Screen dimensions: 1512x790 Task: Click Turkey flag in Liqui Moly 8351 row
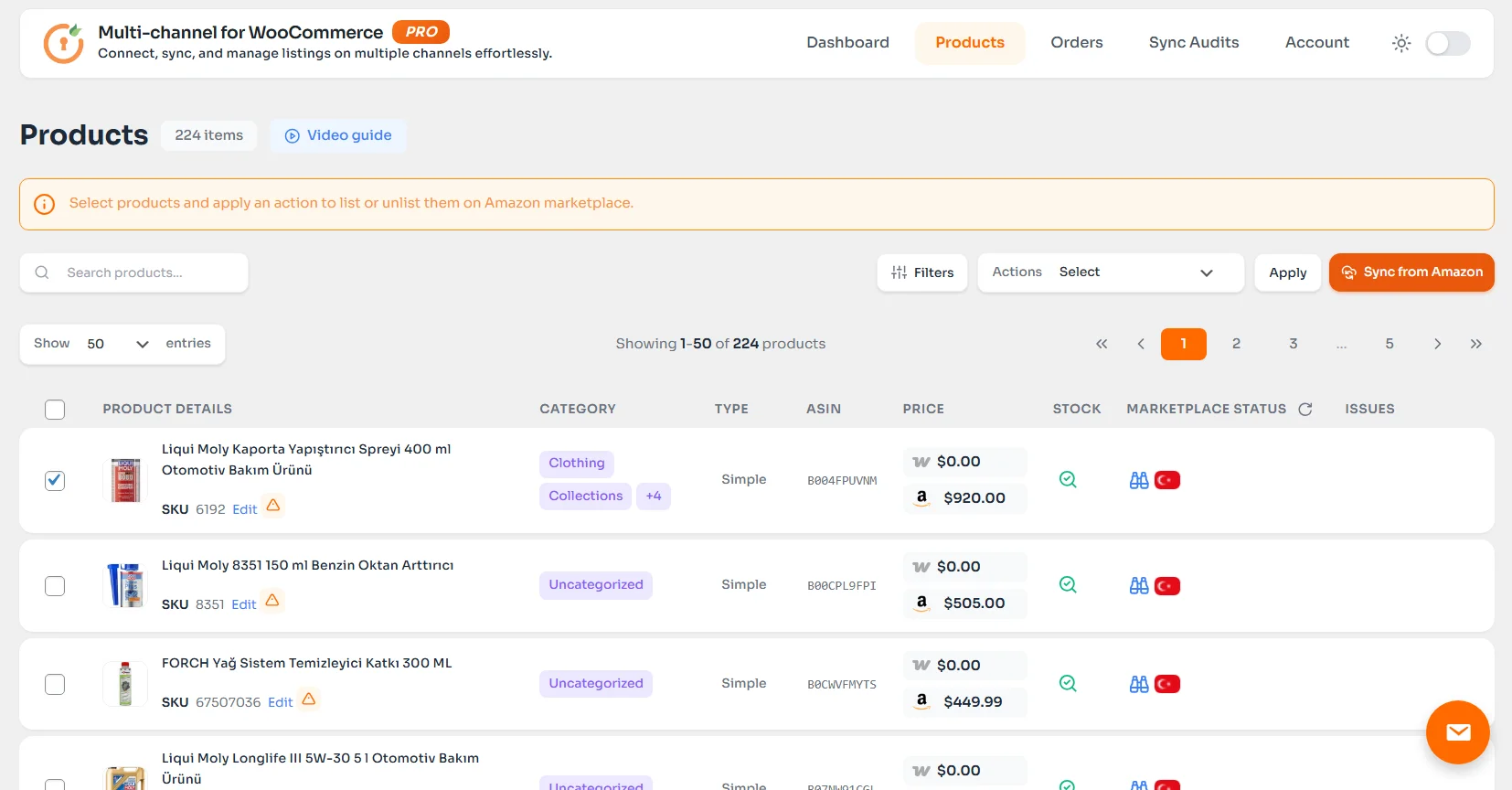click(1167, 586)
